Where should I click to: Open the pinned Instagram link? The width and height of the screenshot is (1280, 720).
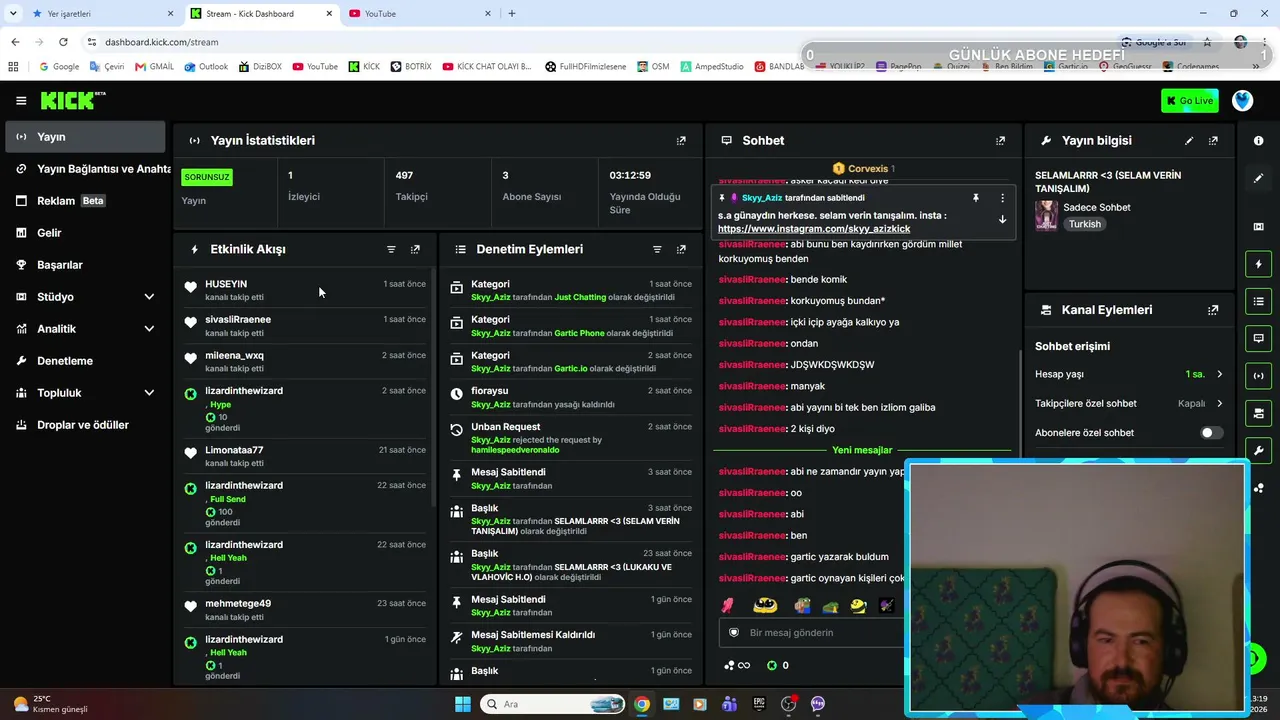click(814, 229)
